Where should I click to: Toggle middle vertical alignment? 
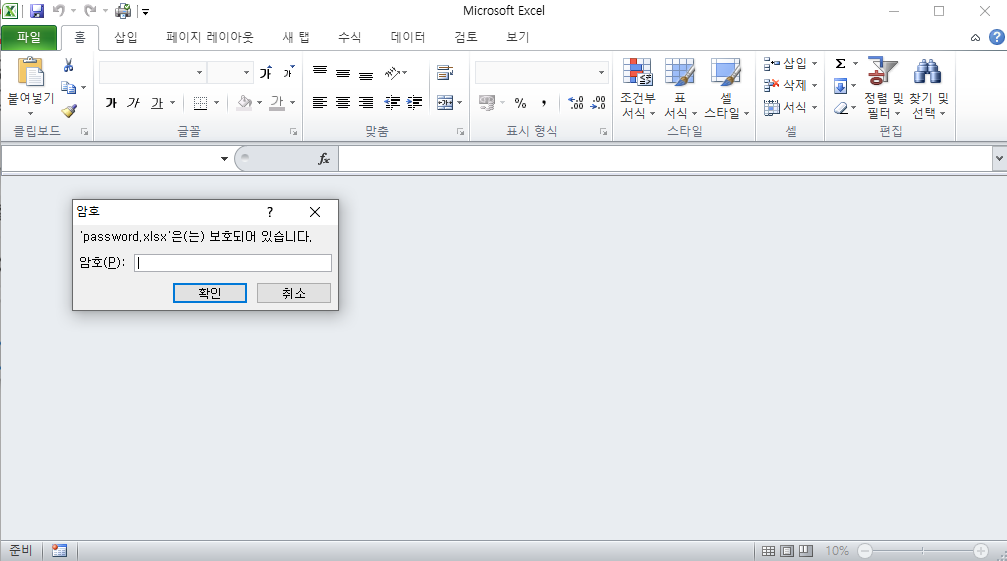point(343,73)
